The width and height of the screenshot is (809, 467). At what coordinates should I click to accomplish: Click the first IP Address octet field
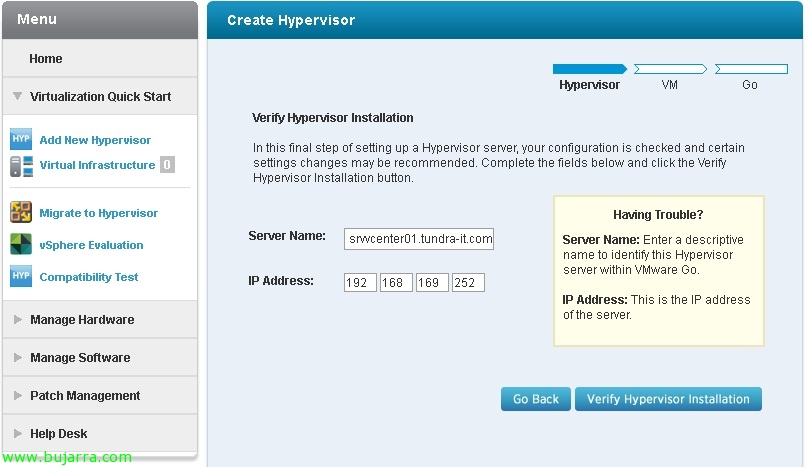point(359,283)
